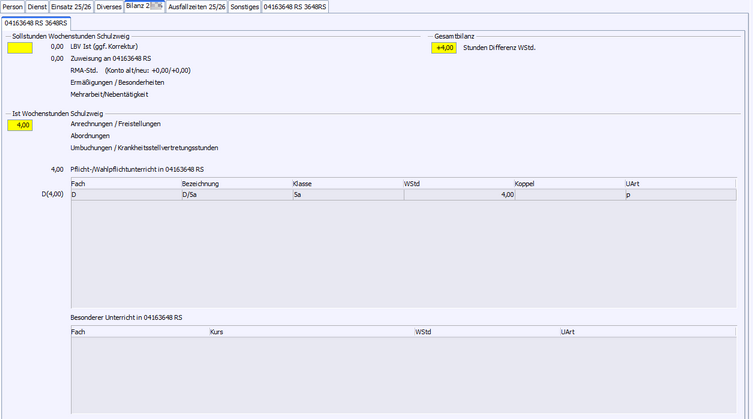753x419 pixels.
Task: Open the Sonstiges tab
Action: pos(244,7)
